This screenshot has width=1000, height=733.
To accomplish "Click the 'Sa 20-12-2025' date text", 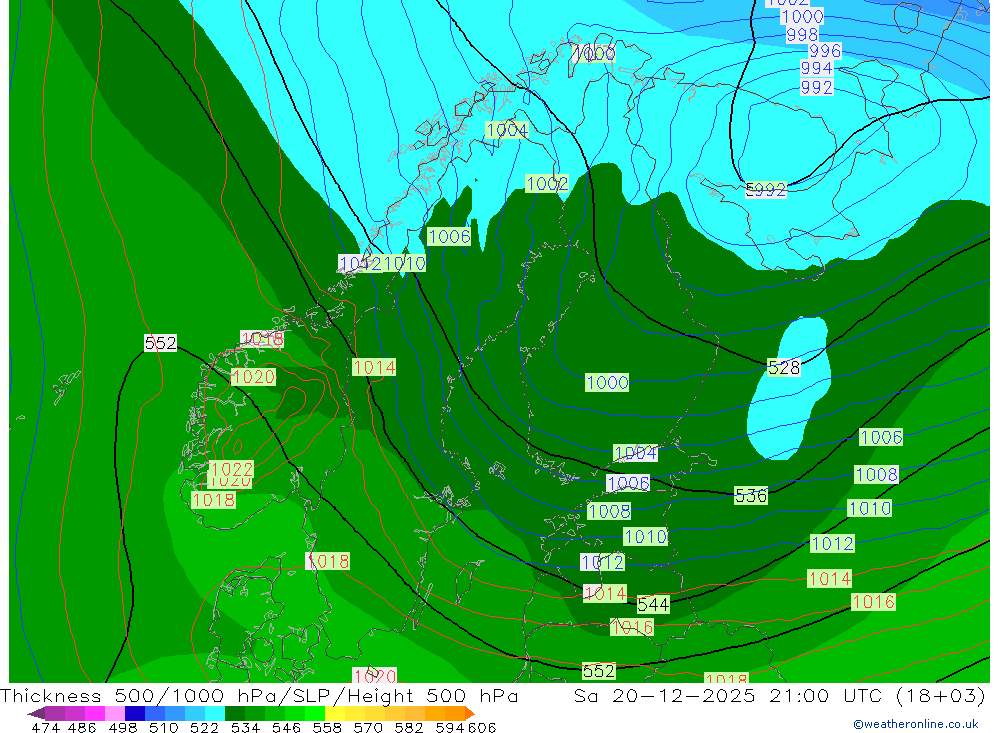I will pyautogui.click(x=665, y=696).
